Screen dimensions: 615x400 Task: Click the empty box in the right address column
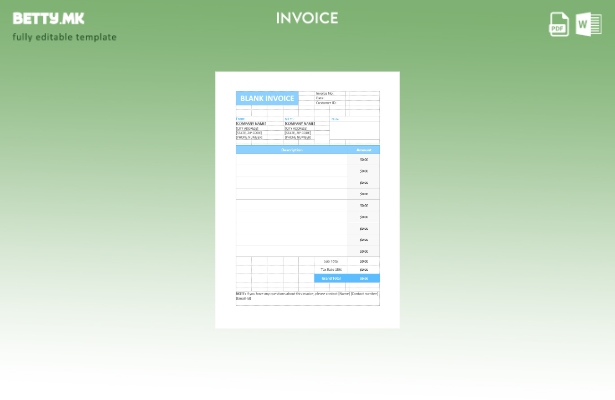coord(354,131)
